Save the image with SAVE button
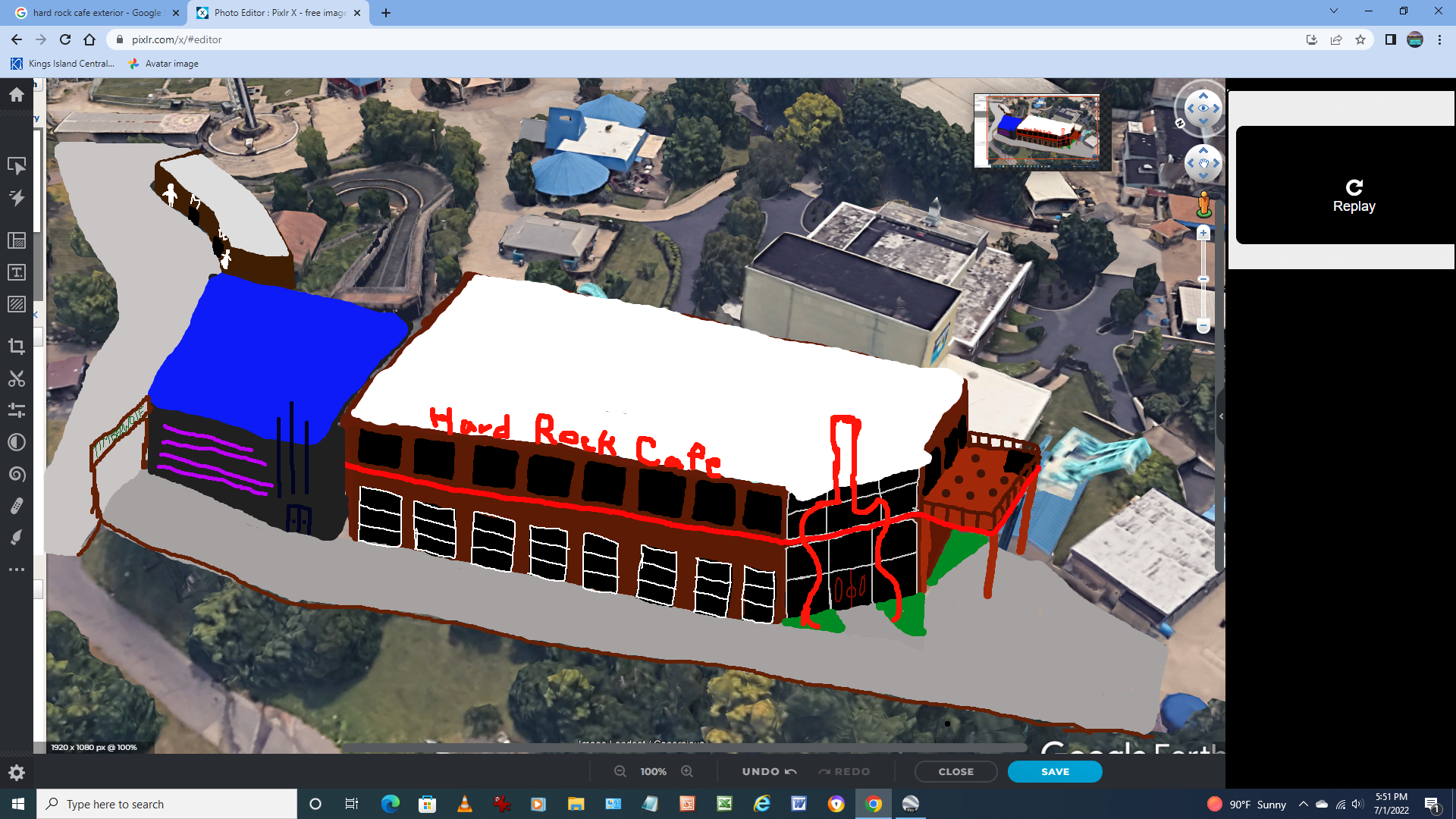Image resolution: width=1456 pixels, height=819 pixels. (x=1055, y=771)
